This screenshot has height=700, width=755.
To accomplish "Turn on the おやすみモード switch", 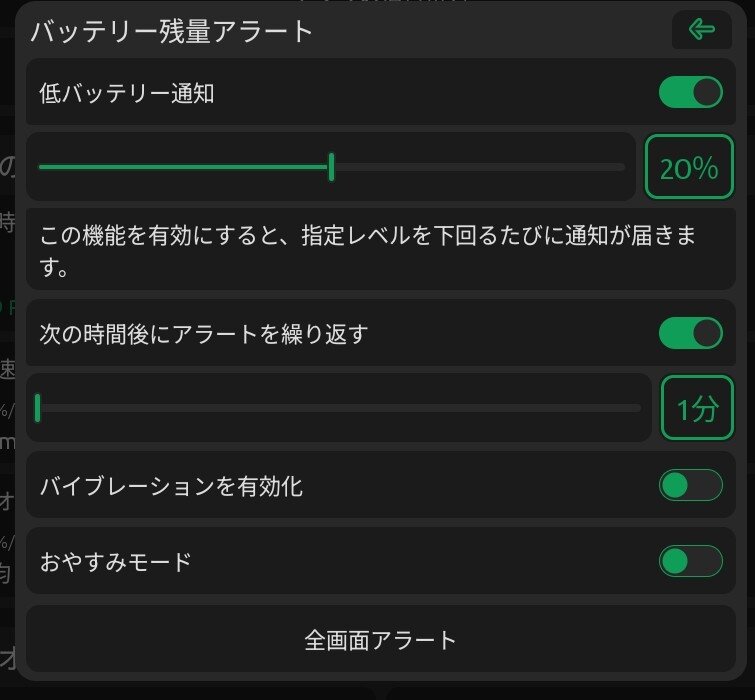I will pos(690,561).
